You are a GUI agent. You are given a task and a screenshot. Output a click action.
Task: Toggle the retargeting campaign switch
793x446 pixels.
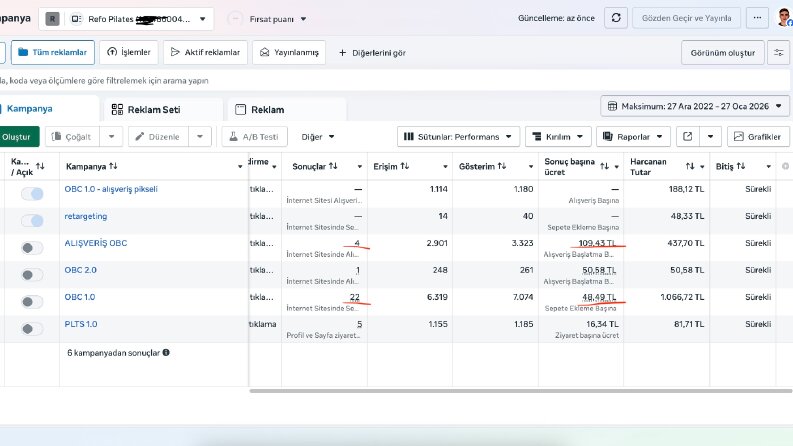[32, 221]
